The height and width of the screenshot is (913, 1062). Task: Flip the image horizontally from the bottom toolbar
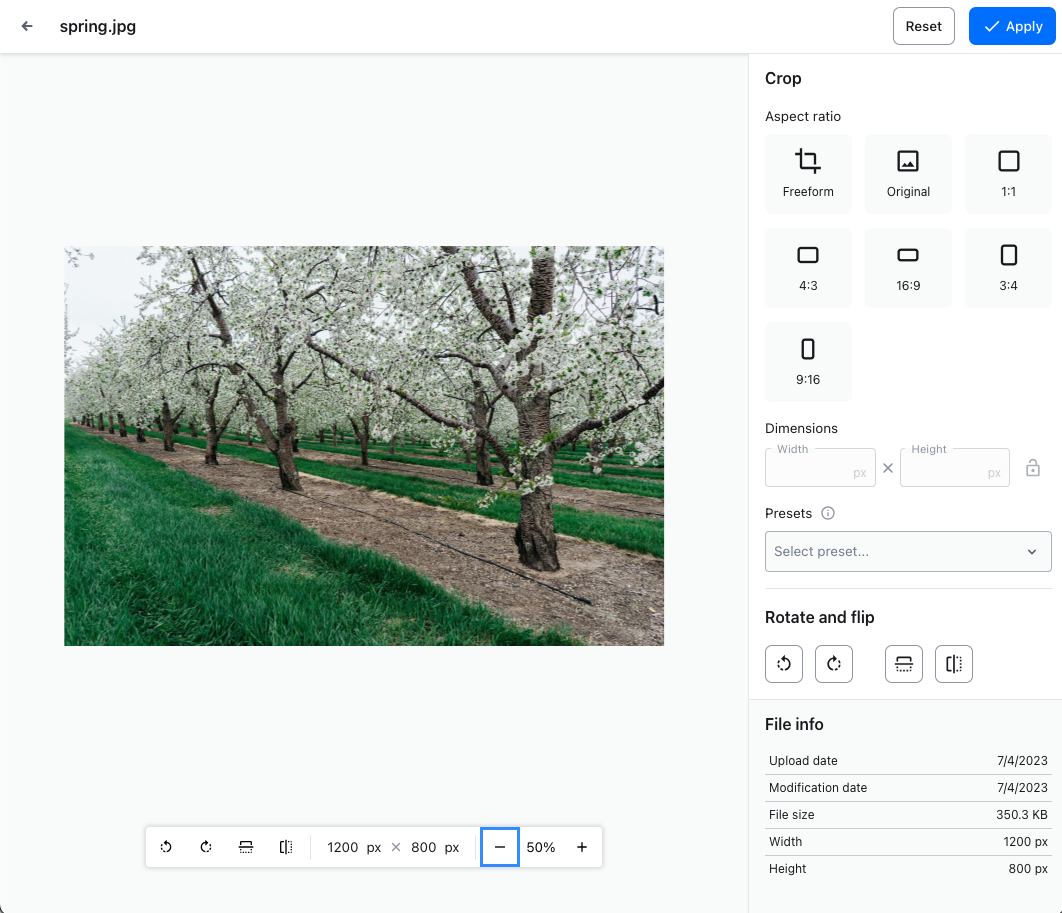pyautogui.click(x=285, y=847)
